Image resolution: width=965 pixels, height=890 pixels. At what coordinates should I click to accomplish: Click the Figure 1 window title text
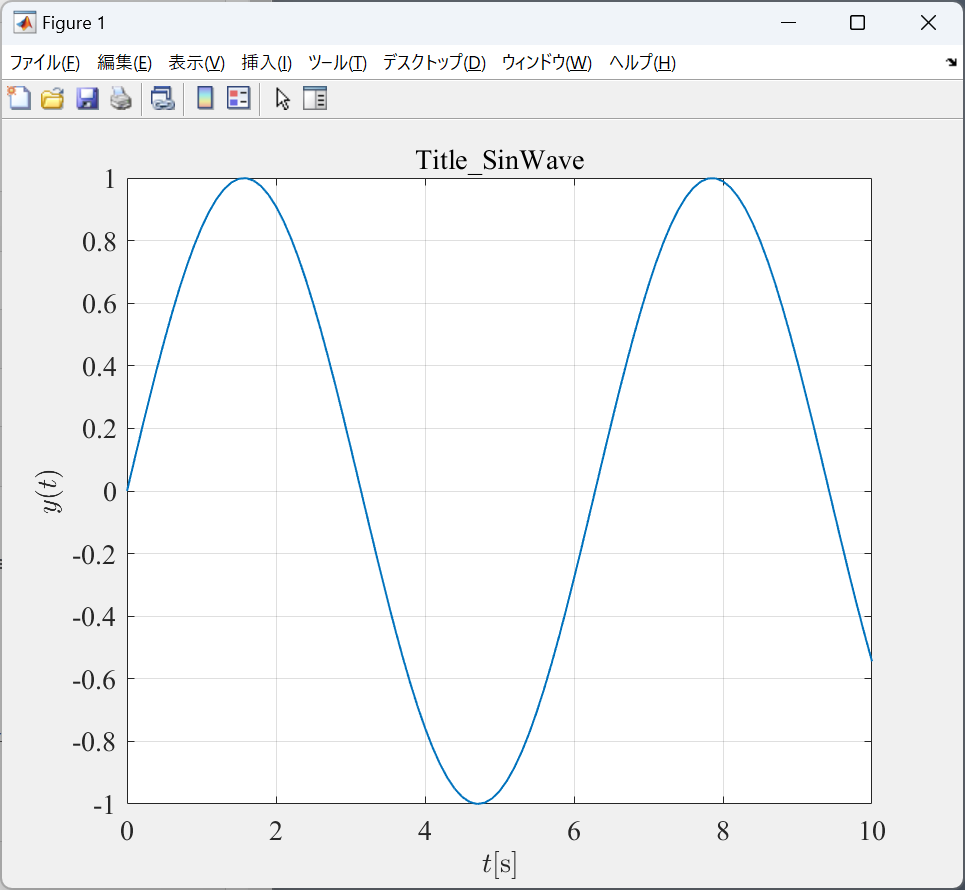point(74,23)
